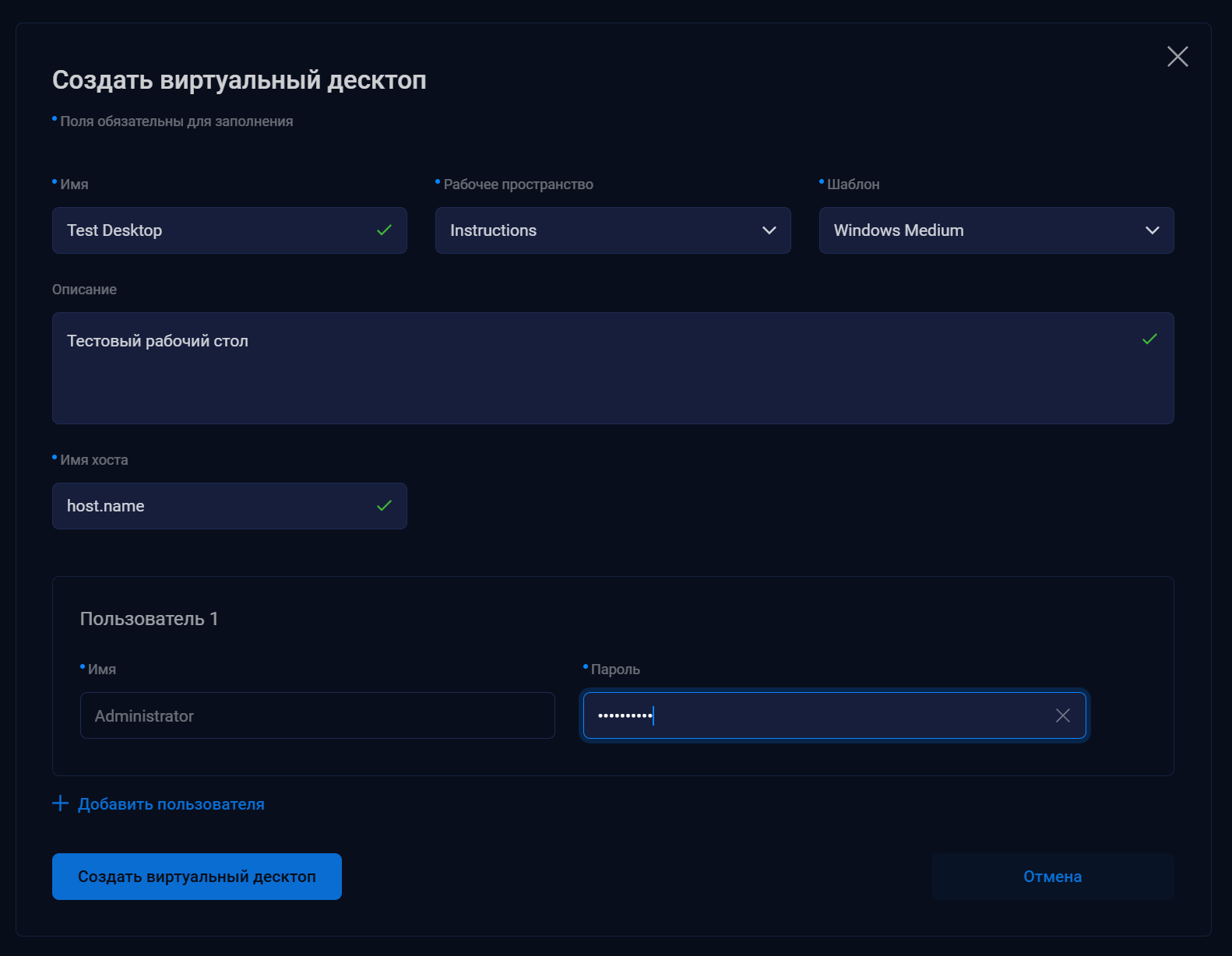Click into the Тестовый рабочий стол description box

pos(592,374)
